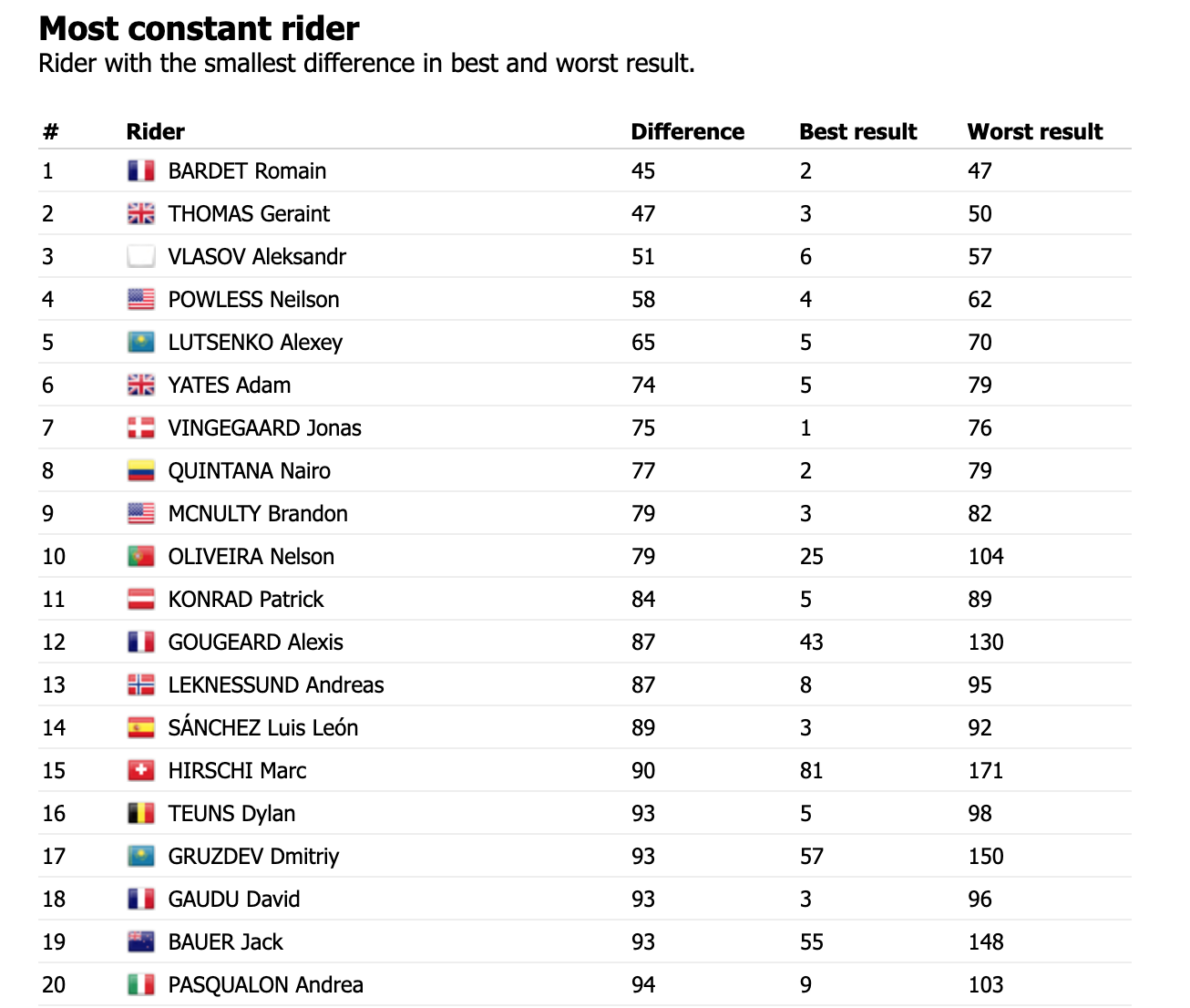This screenshot has width=1190, height=1008.
Task: Click the Norwegian flag beside LEKNESSUND Andreas
Action: click(x=140, y=684)
